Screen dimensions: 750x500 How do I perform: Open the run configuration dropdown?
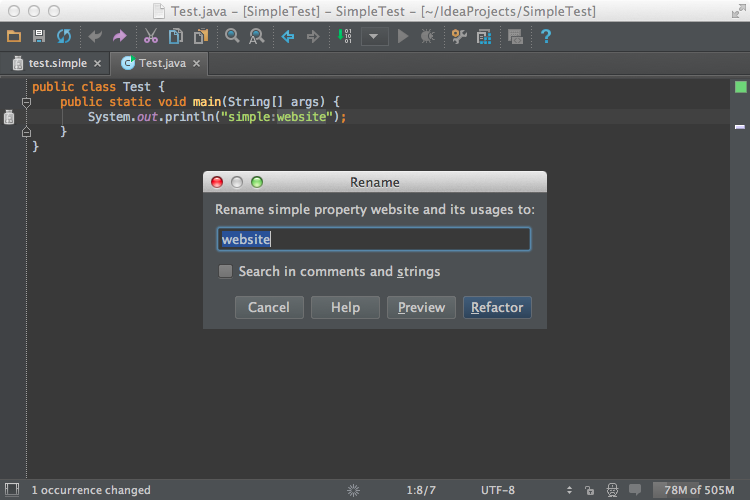(375, 37)
